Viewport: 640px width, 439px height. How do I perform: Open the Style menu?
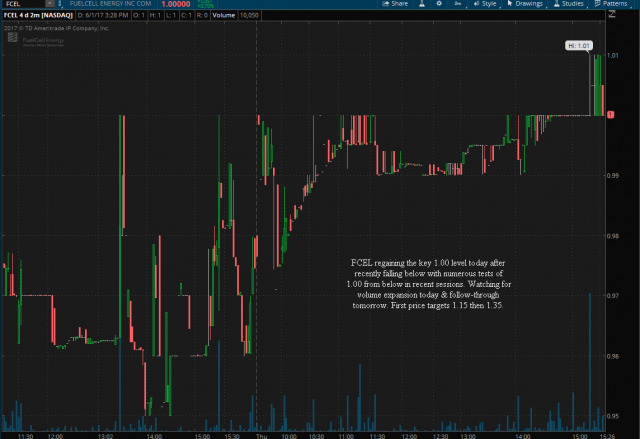coord(485,5)
